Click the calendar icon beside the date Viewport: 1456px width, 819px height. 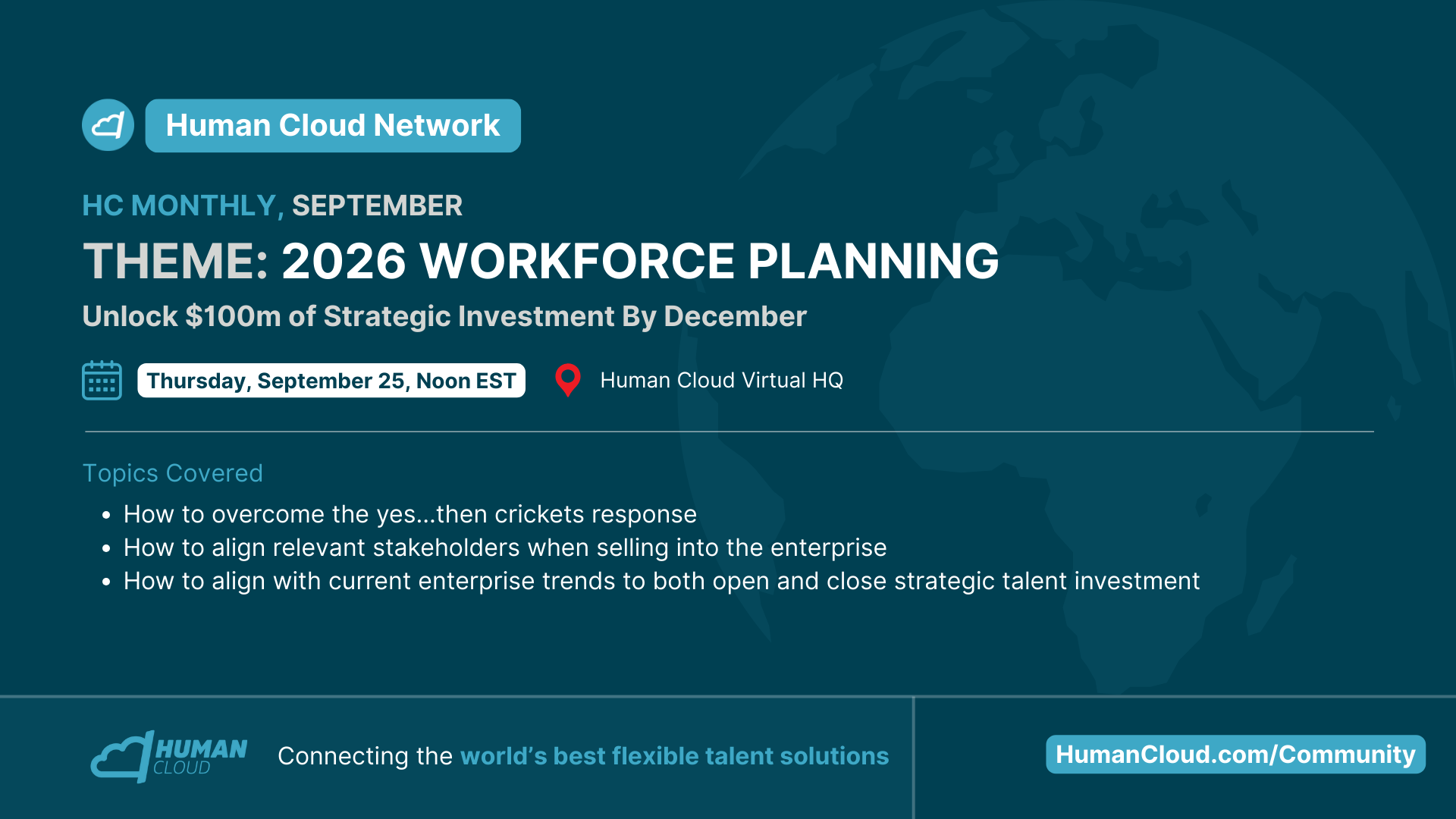[102, 380]
